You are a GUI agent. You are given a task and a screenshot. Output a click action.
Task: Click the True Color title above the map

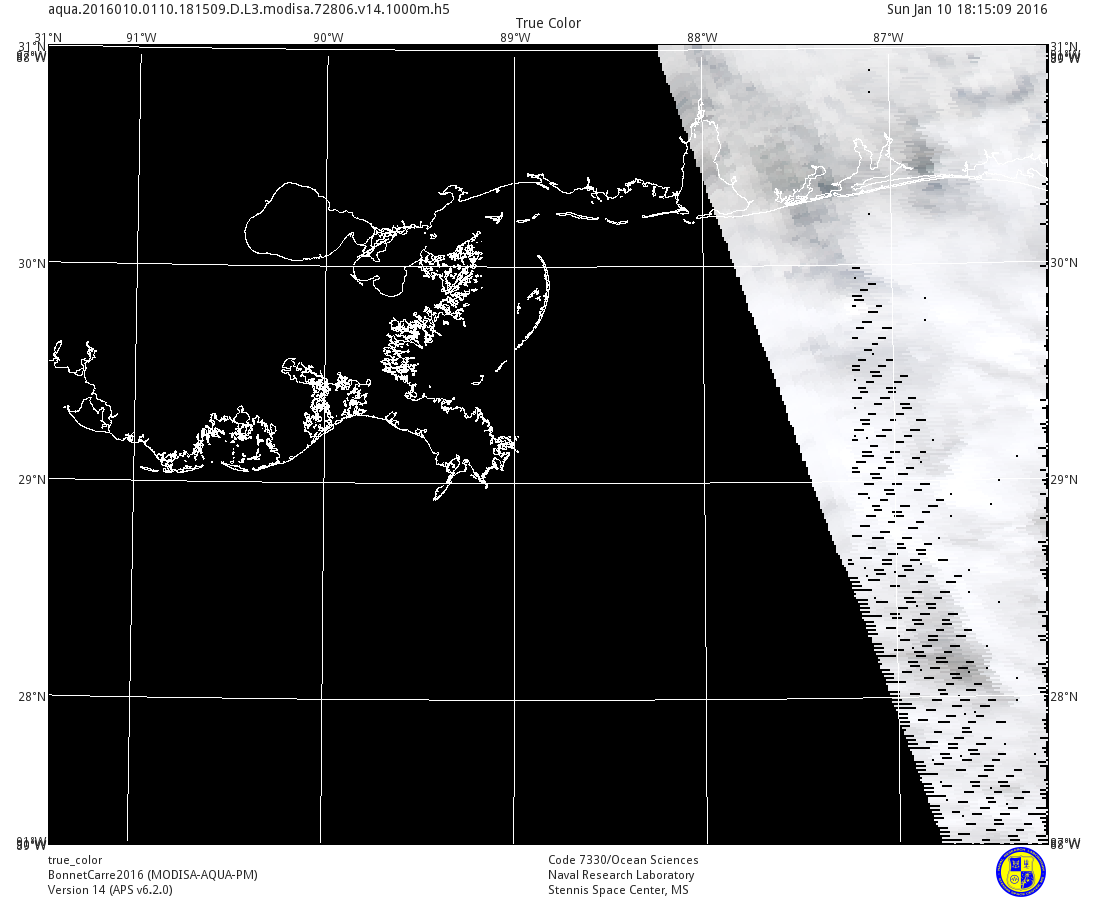[547, 23]
